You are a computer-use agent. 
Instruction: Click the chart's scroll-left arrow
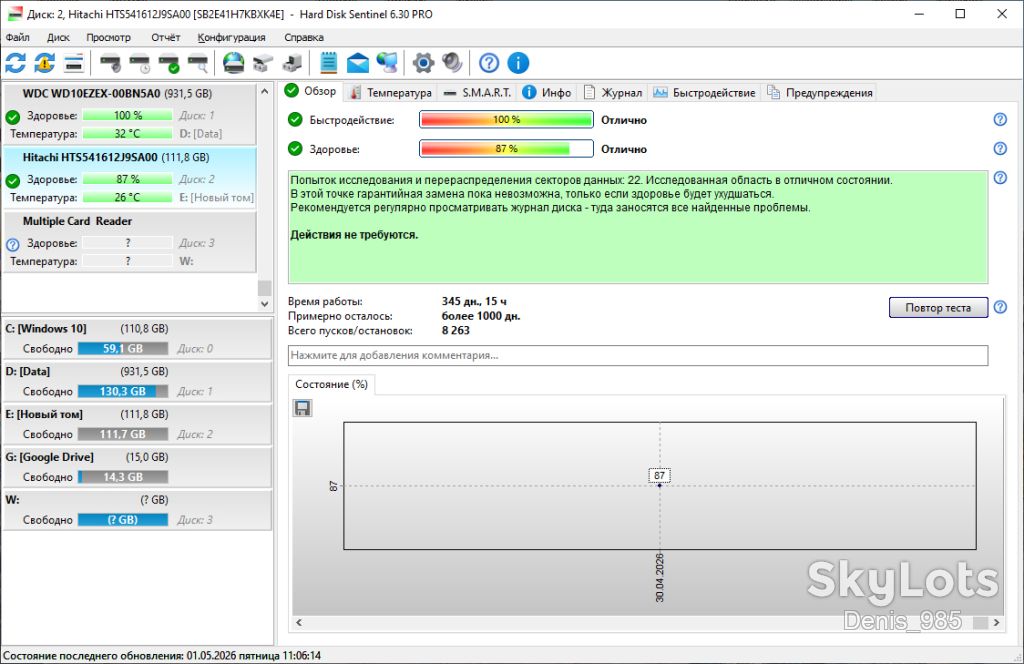[299, 623]
